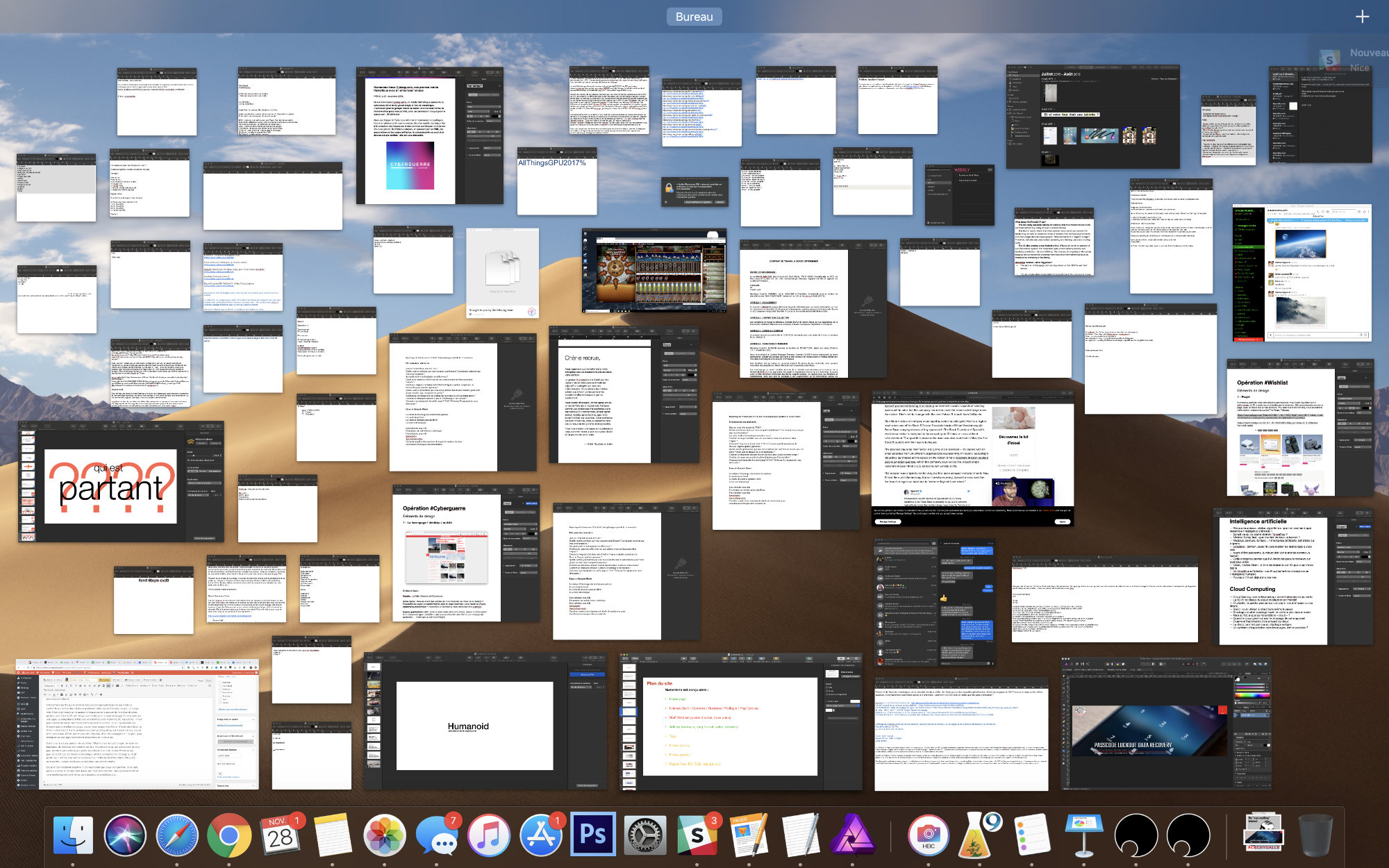
Task: Bring forward the 'qui est partant' Keynote window
Action: coord(121,481)
